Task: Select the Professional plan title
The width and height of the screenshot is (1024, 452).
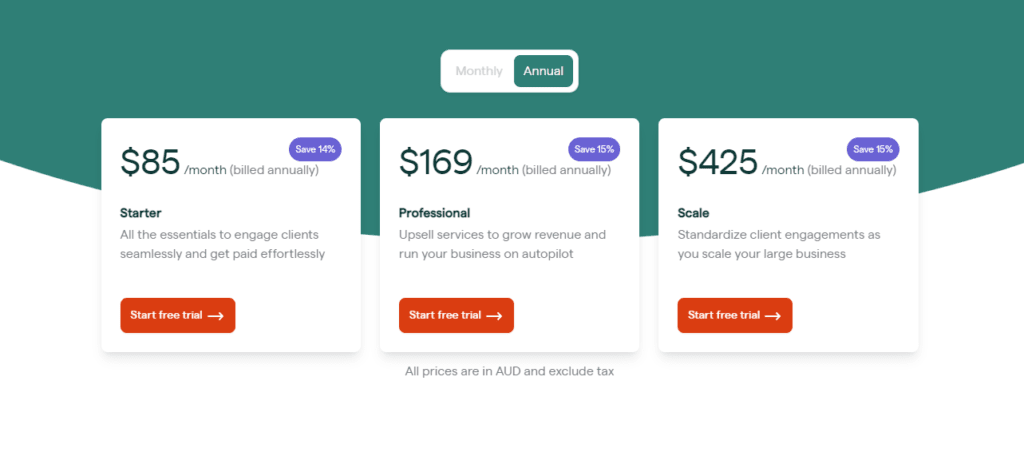Action: click(434, 213)
